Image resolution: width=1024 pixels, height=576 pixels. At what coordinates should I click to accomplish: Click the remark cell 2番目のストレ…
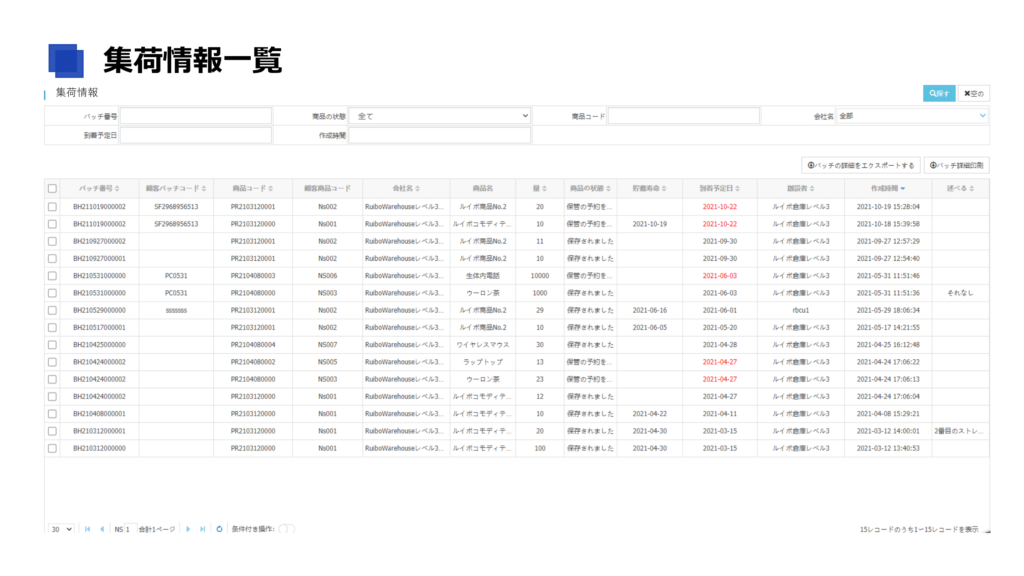pyautogui.click(x=959, y=431)
